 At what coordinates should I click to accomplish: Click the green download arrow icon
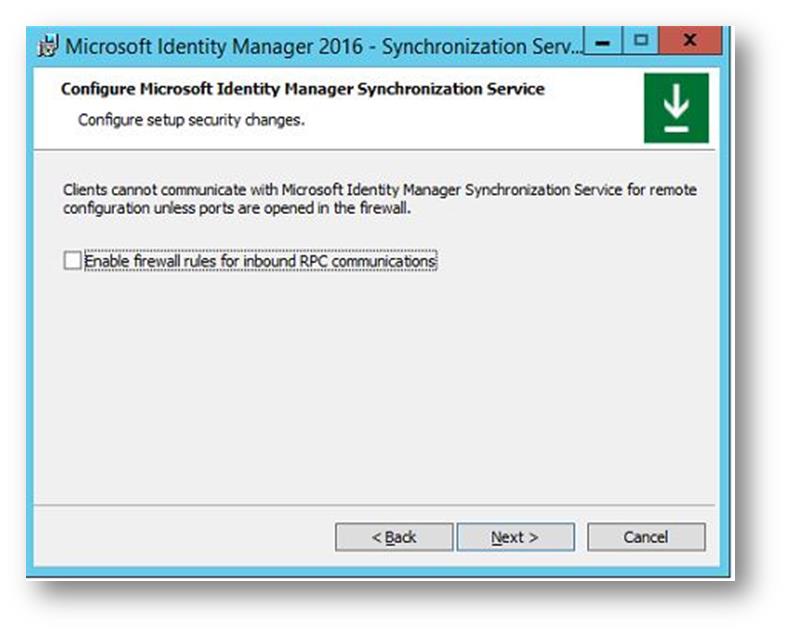pos(676,108)
